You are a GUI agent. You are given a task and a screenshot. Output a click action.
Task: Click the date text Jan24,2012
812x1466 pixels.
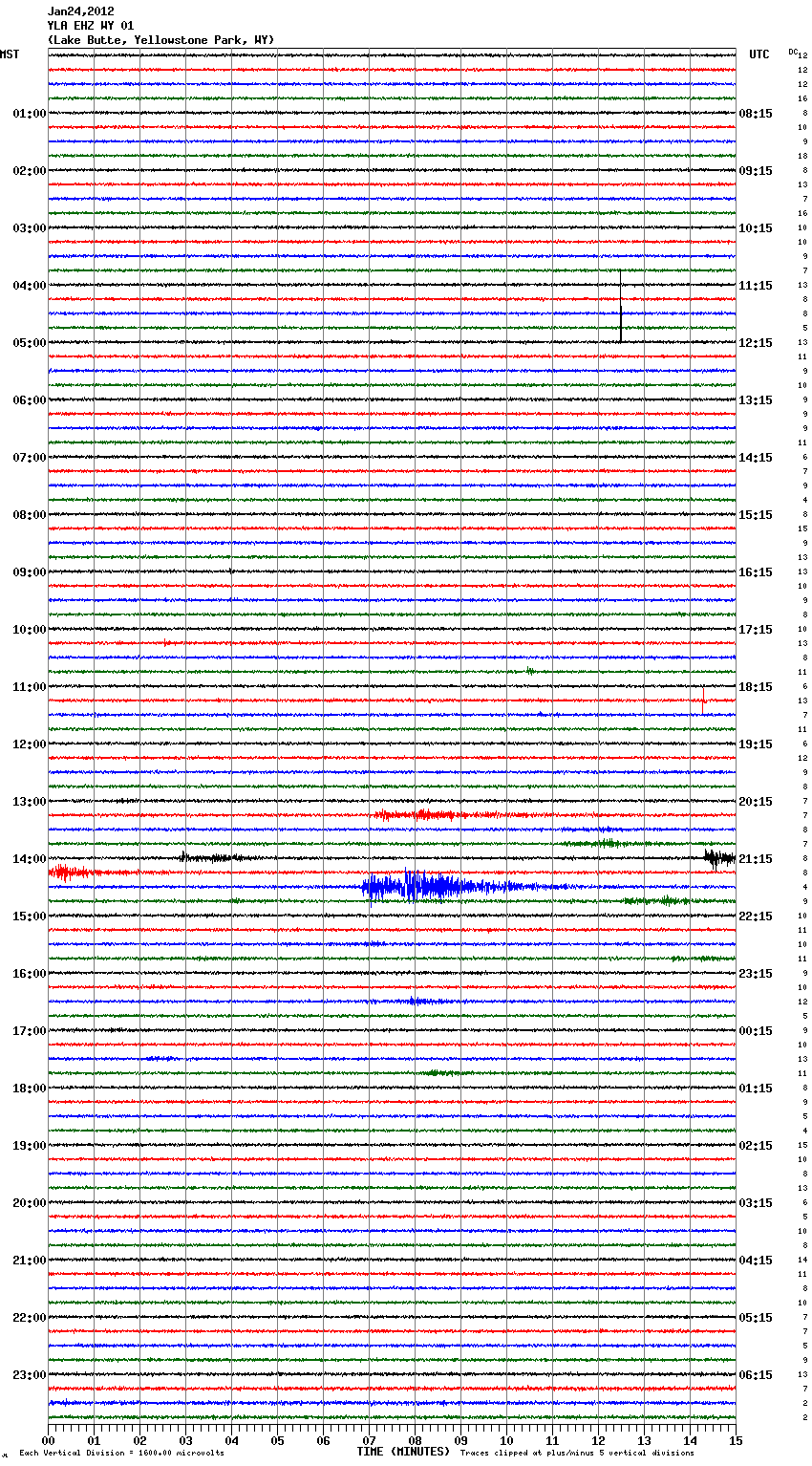tap(81, 11)
